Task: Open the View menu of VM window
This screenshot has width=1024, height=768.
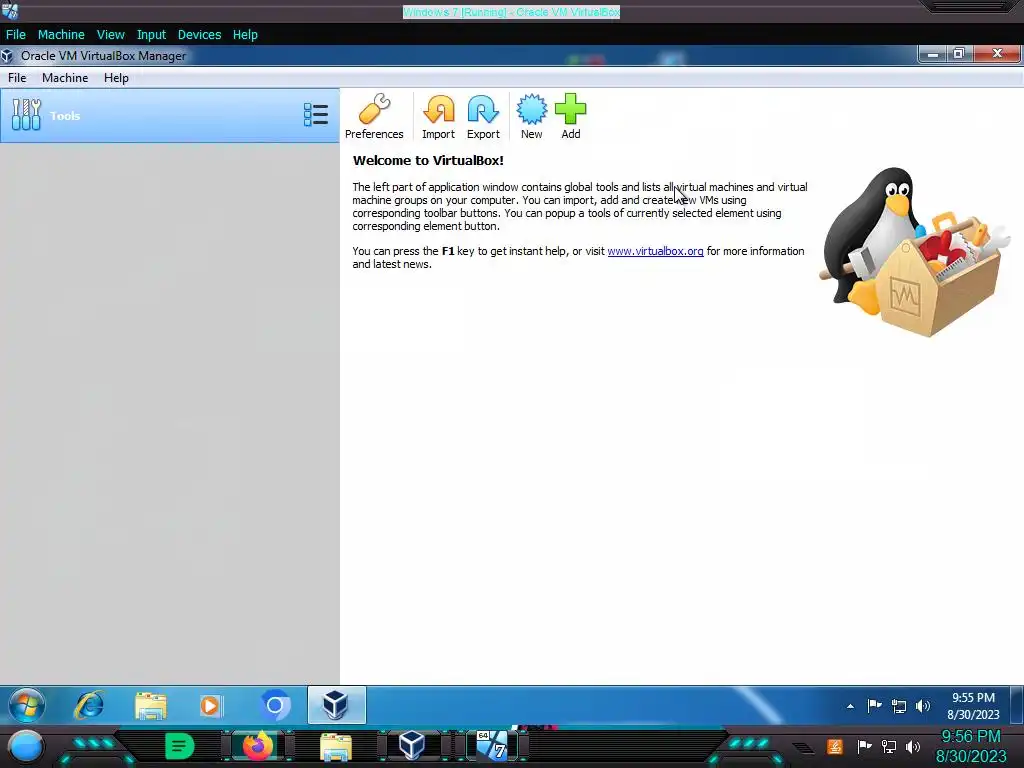Action: tap(110, 35)
